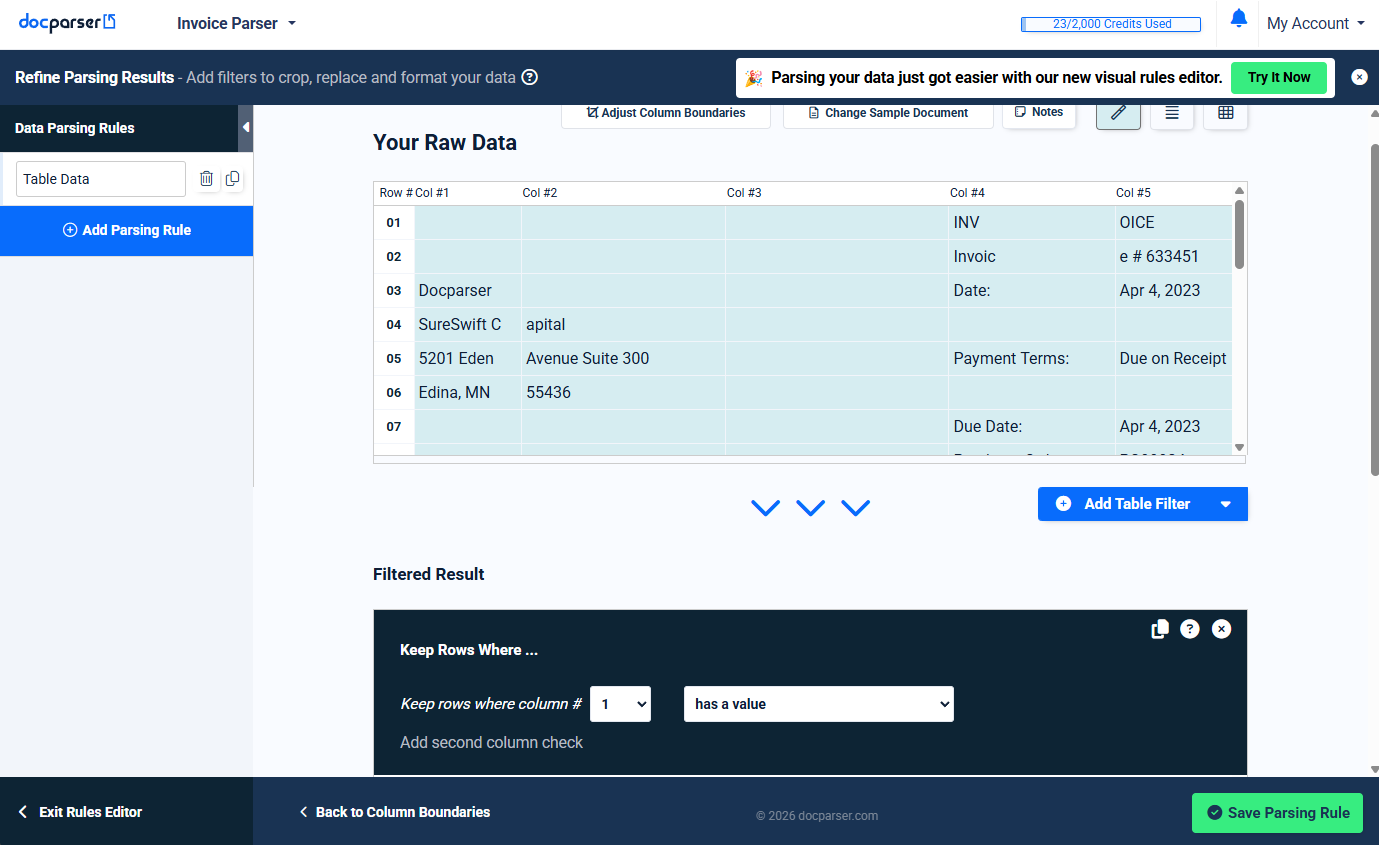Click the help icon beside the heading
The width and height of the screenshot is (1379, 845).
(x=530, y=77)
